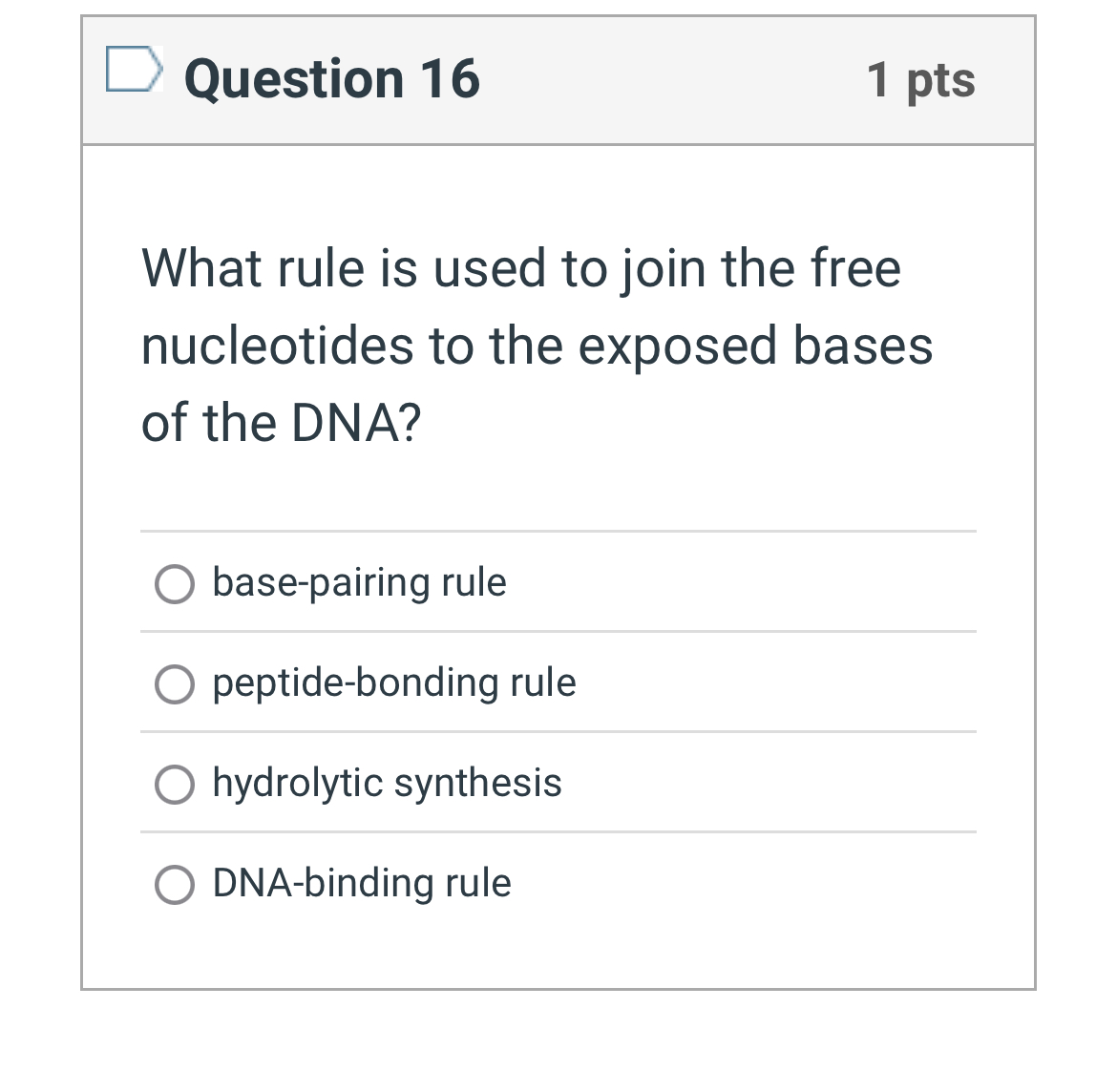
Task: Click the divider above the answer choices
Action: [558, 533]
